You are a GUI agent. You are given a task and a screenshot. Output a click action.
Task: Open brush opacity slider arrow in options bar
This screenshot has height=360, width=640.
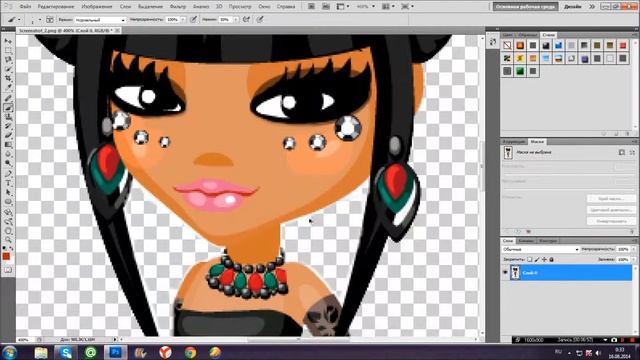coord(183,20)
